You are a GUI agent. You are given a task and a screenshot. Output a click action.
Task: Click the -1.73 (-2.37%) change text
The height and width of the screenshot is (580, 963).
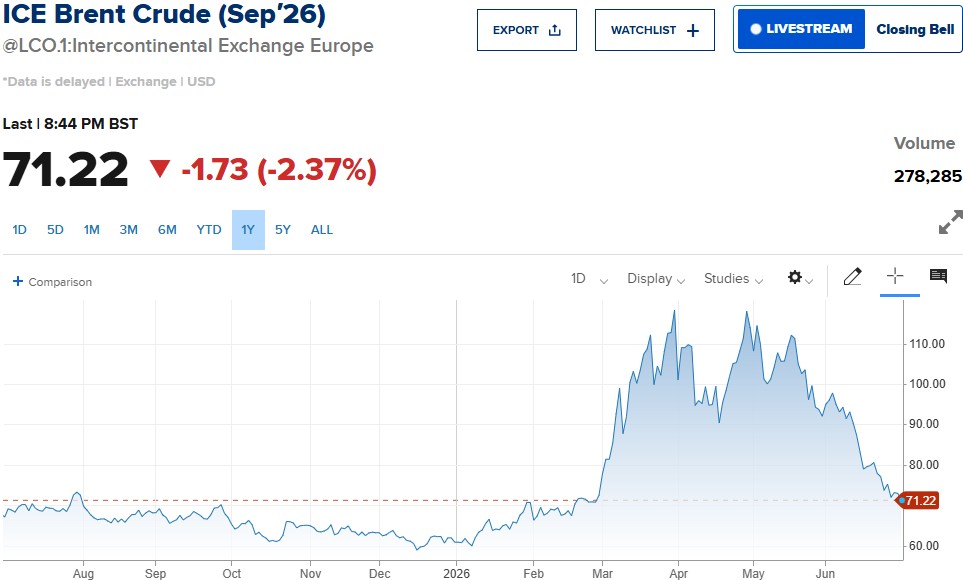(279, 170)
